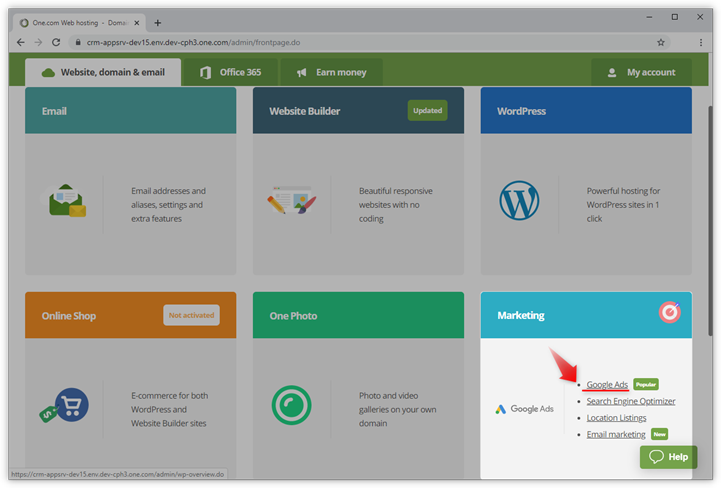Open My account menu
Screen dimensions: 721x488
641,72
